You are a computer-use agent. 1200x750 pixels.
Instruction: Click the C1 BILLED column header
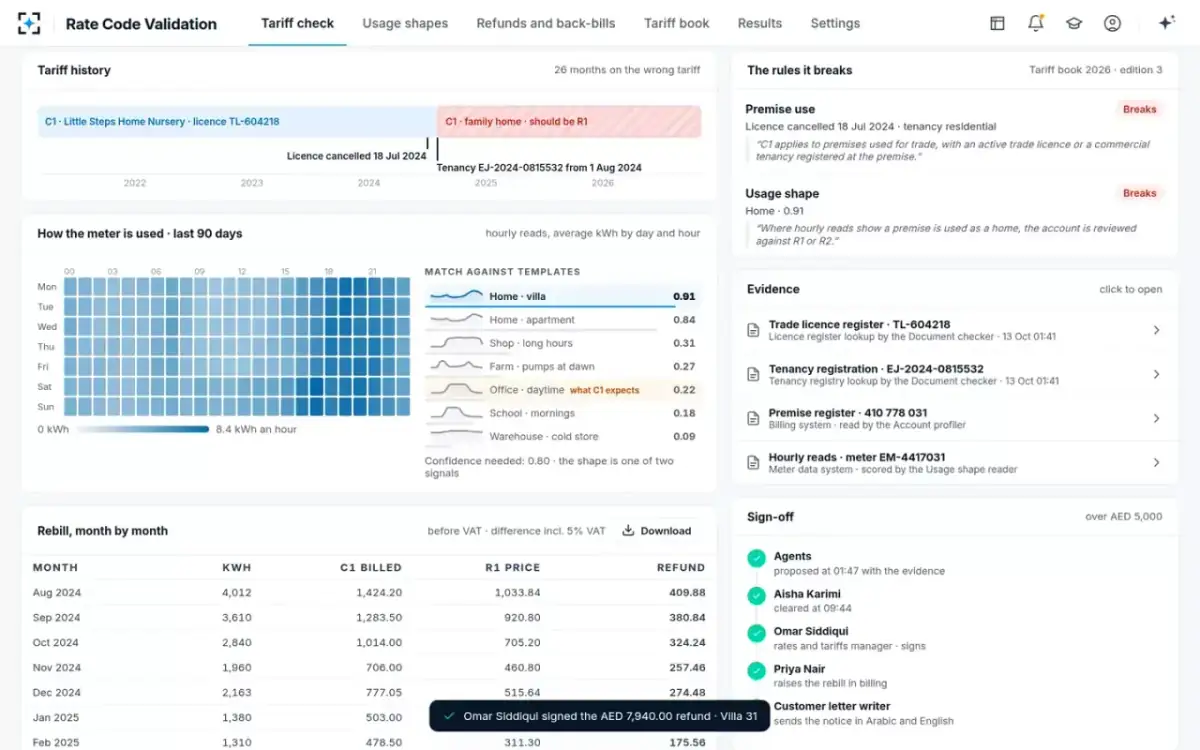tap(371, 568)
